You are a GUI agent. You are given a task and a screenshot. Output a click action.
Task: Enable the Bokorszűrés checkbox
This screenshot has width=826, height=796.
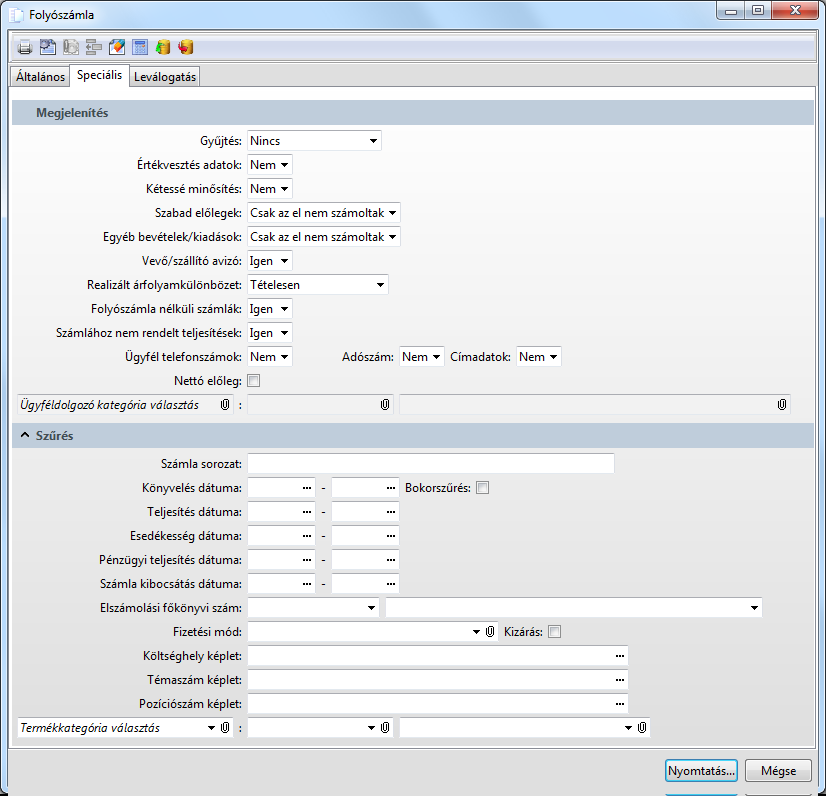(483, 488)
